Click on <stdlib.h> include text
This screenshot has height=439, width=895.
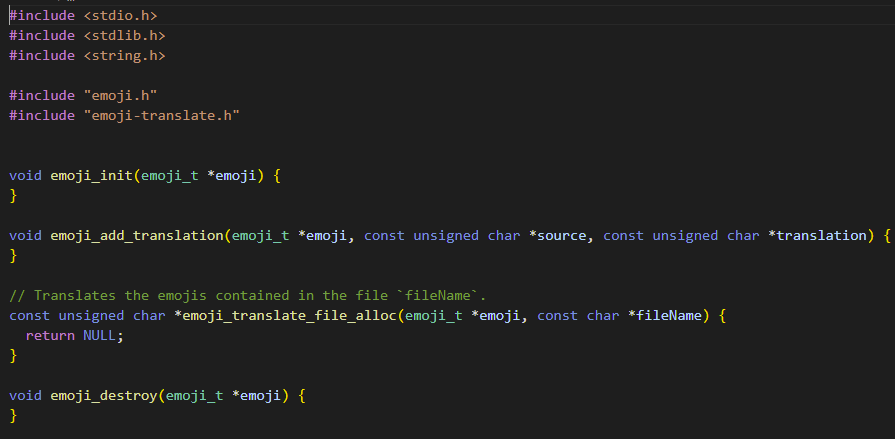pos(124,35)
